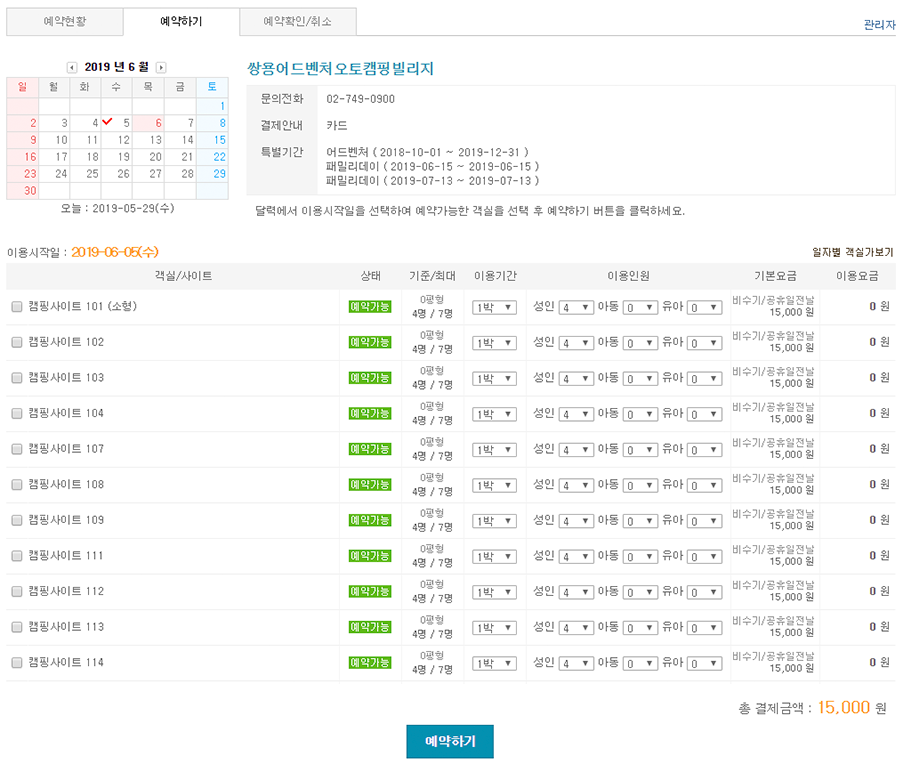Click the blue 예약하기 button

450,742
